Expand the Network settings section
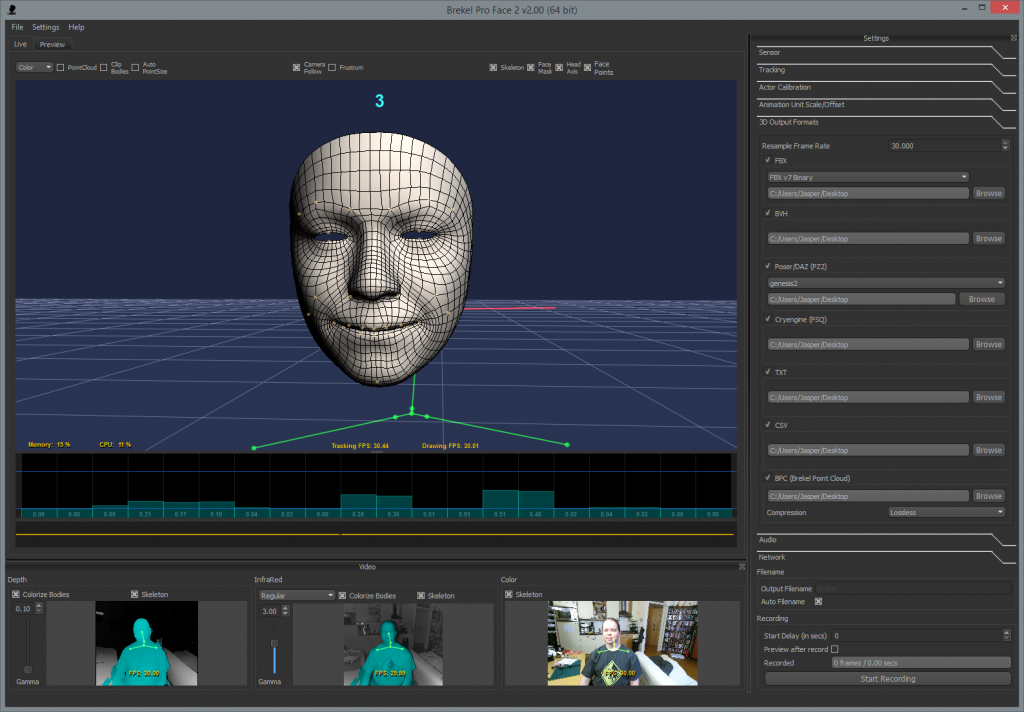The height and width of the screenshot is (712, 1024). click(x=885, y=557)
